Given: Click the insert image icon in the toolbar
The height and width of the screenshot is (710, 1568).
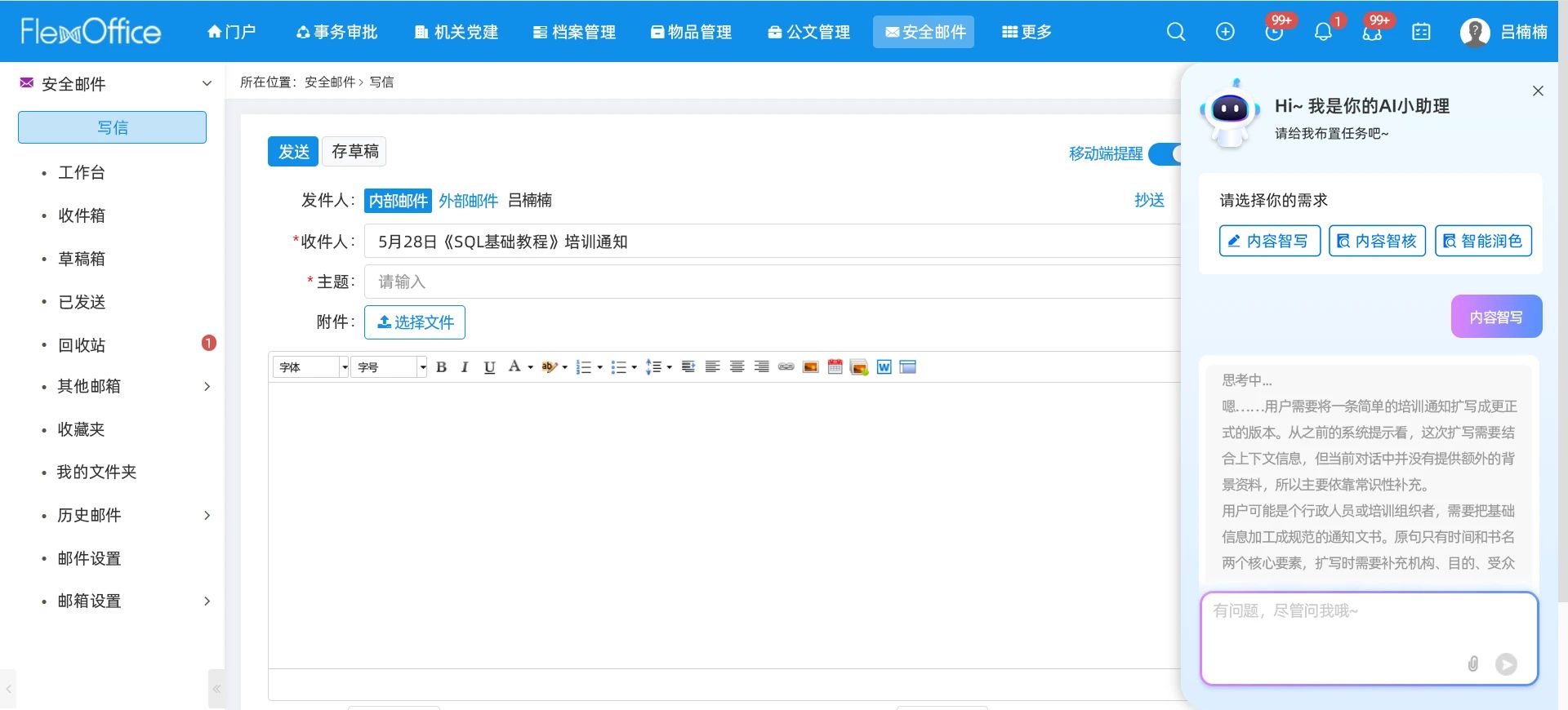Looking at the screenshot, I should point(810,367).
